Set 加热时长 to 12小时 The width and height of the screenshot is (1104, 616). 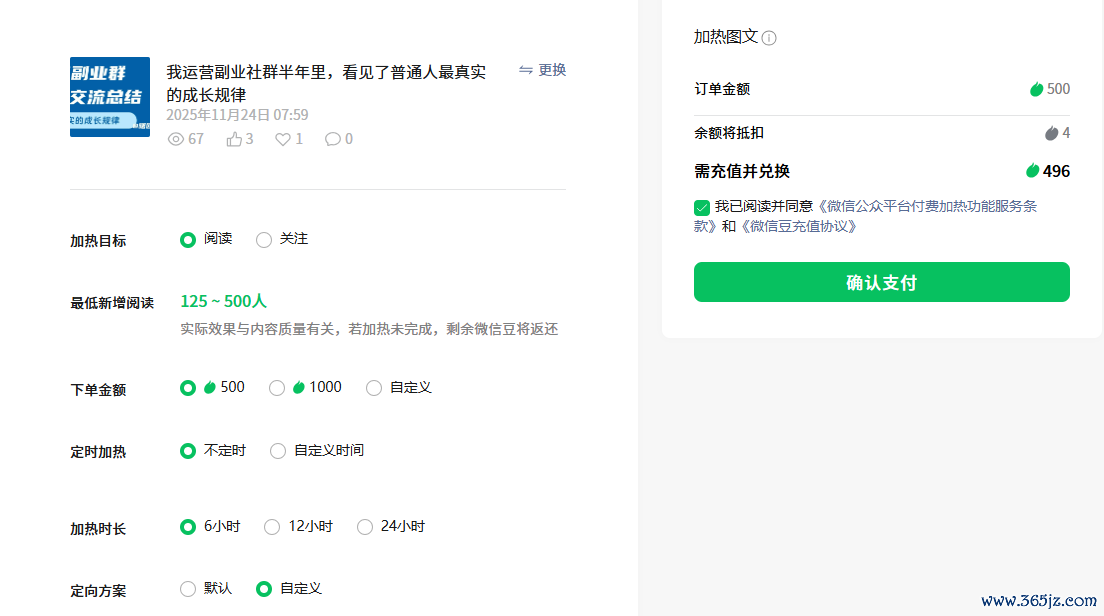pos(272,527)
